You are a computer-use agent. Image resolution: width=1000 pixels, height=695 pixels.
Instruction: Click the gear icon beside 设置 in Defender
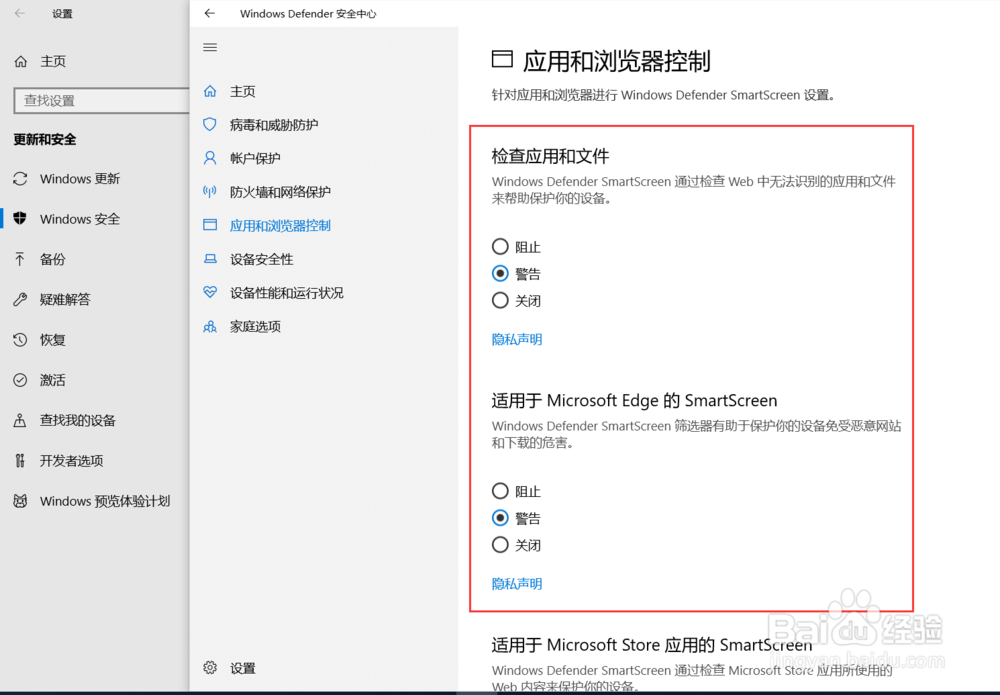[210, 668]
